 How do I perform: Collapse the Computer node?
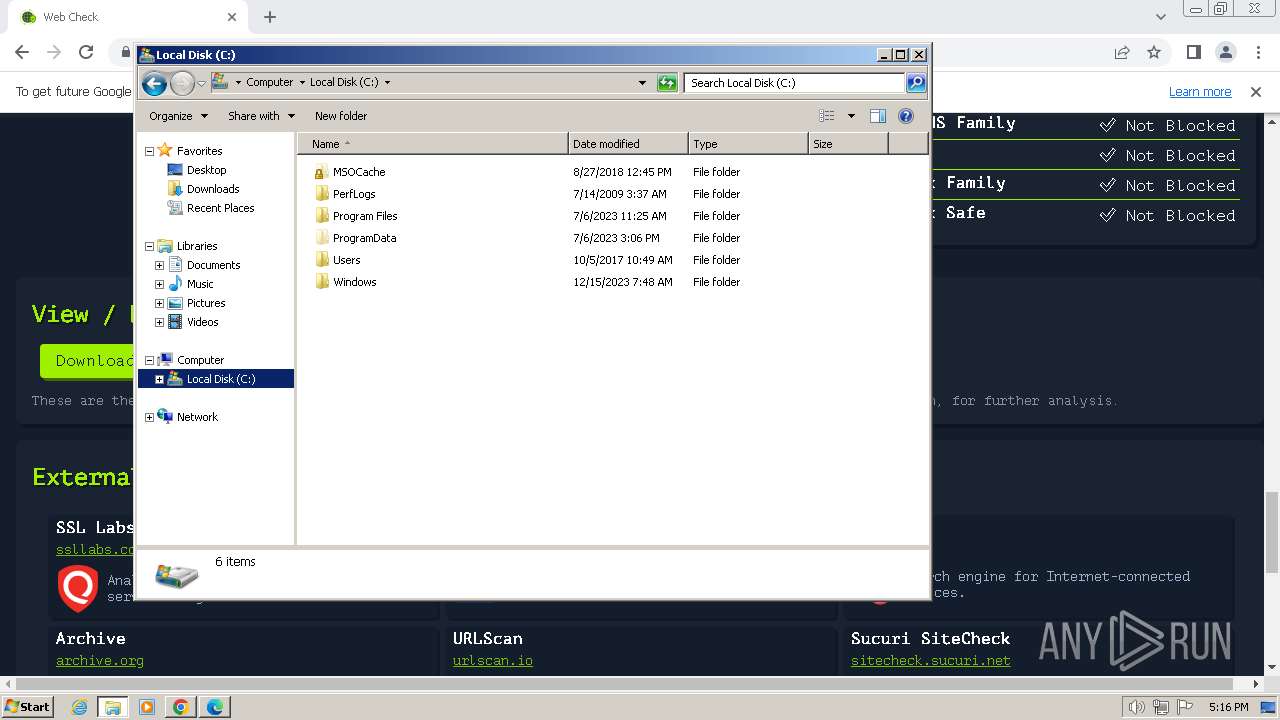[150, 360]
